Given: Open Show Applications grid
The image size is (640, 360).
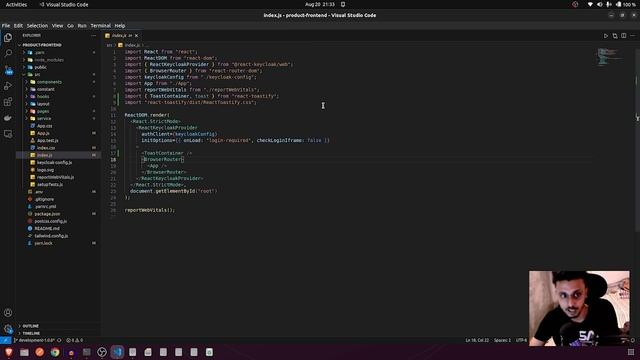Looking at the screenshot, I should pyautogui.click(x=631, y=352).
